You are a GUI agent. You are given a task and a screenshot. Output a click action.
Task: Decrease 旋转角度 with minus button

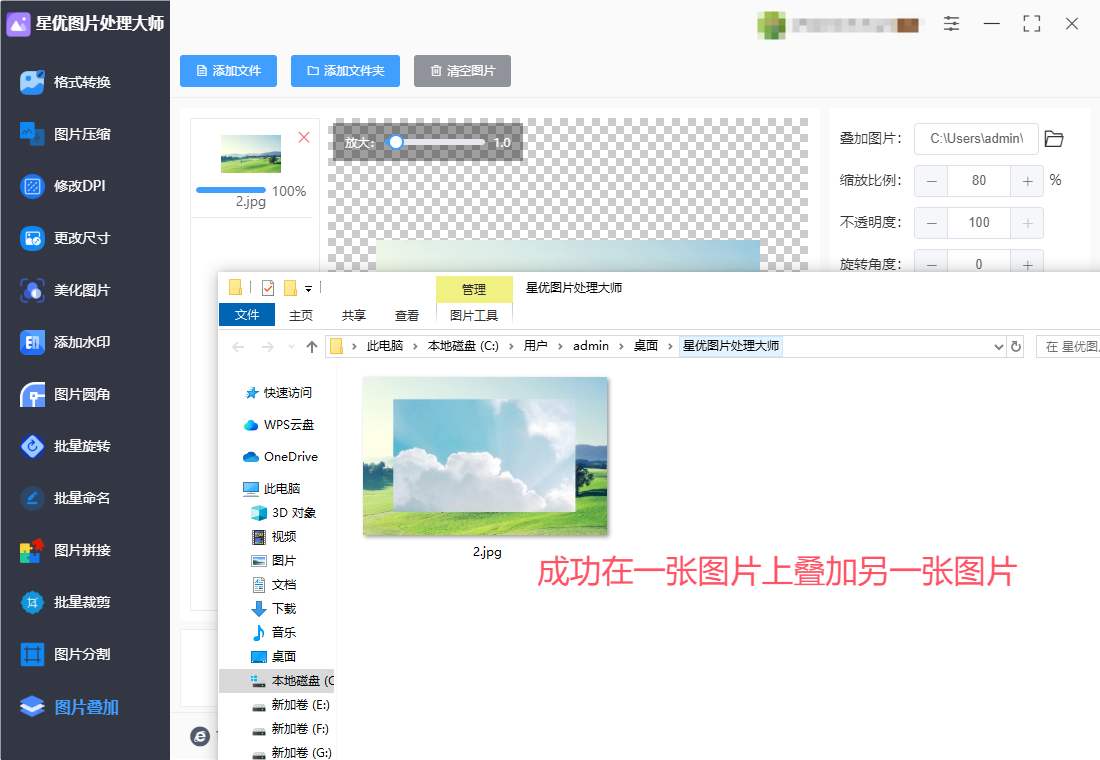[x=931, y=264]
